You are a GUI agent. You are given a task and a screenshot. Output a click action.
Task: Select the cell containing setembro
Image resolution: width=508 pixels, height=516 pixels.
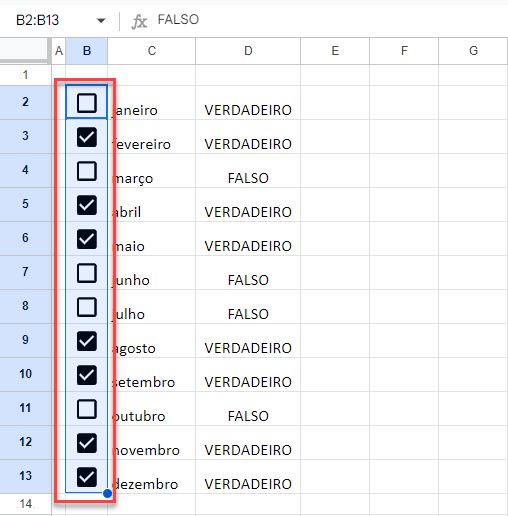[x=152, y=375]
